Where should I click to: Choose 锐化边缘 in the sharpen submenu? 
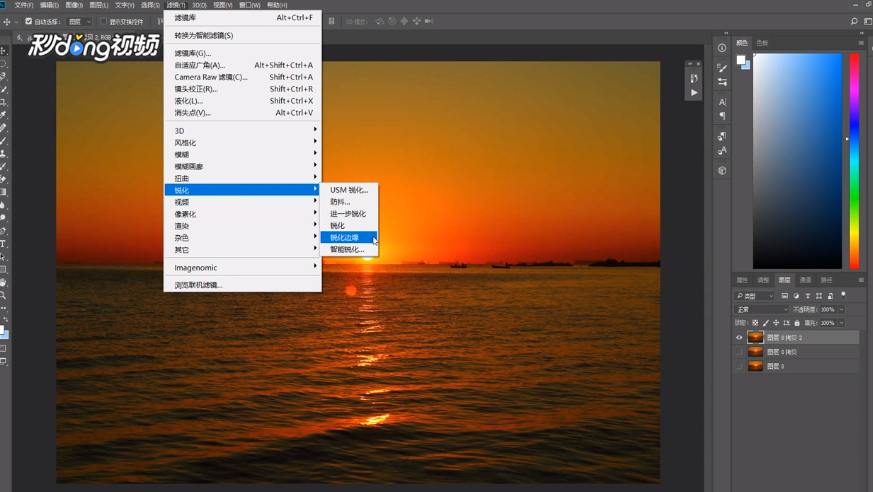pyautogui.click(x=349, y=237)
